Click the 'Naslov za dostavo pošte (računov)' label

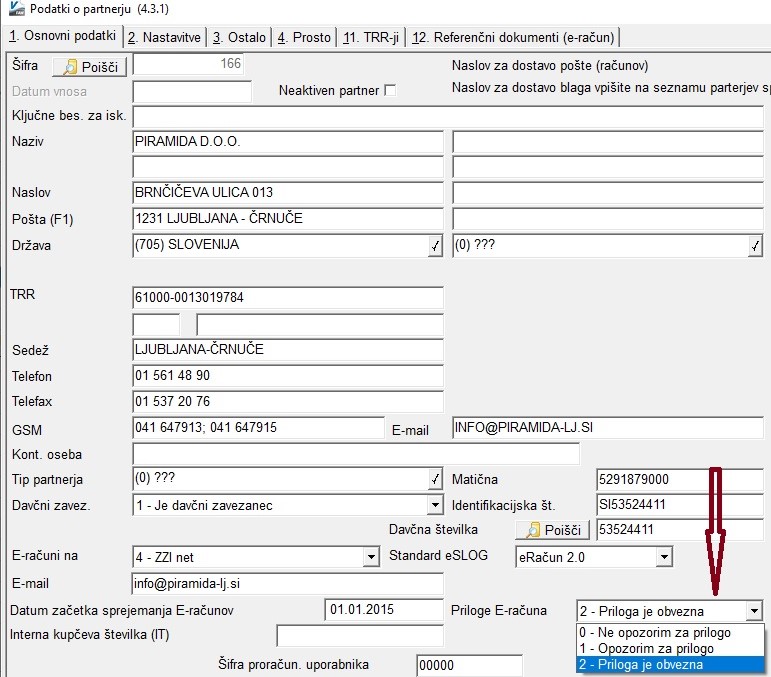coord(550,66)
